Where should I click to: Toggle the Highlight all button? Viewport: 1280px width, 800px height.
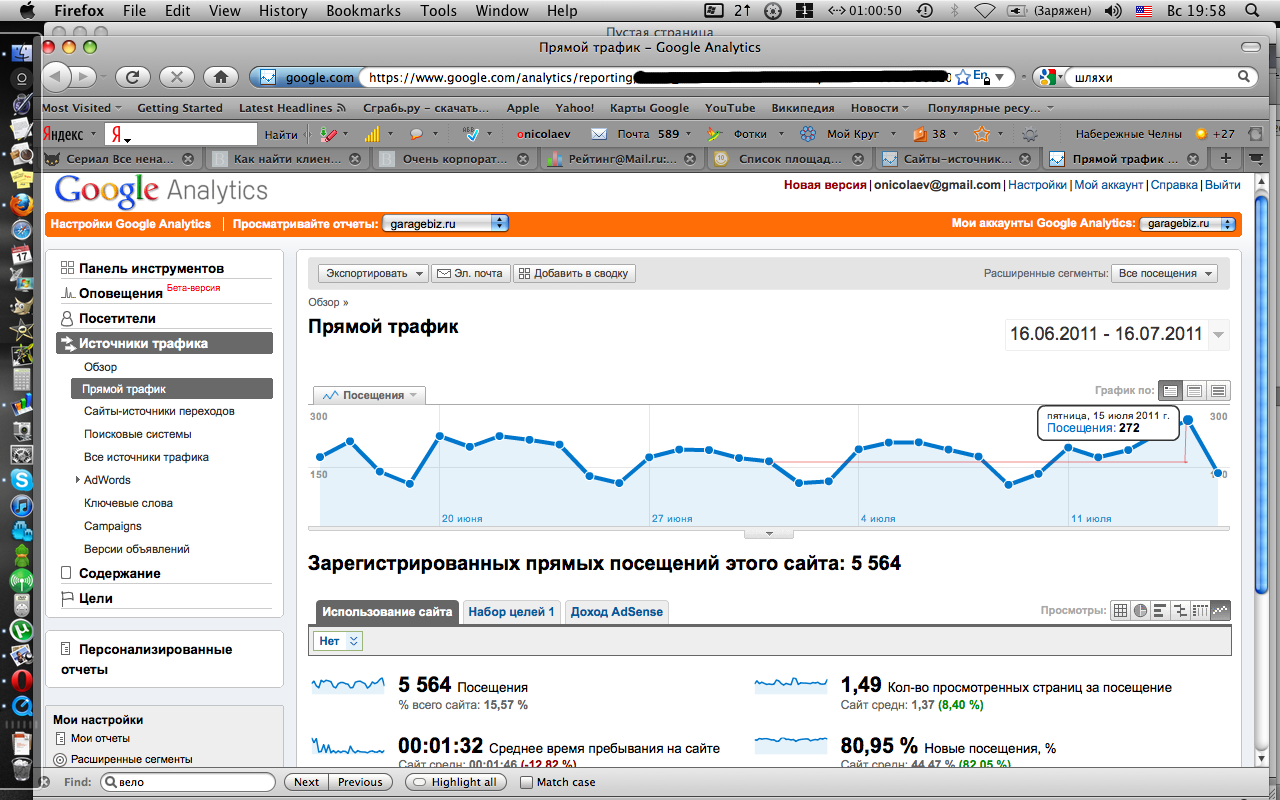click(454, 782)
